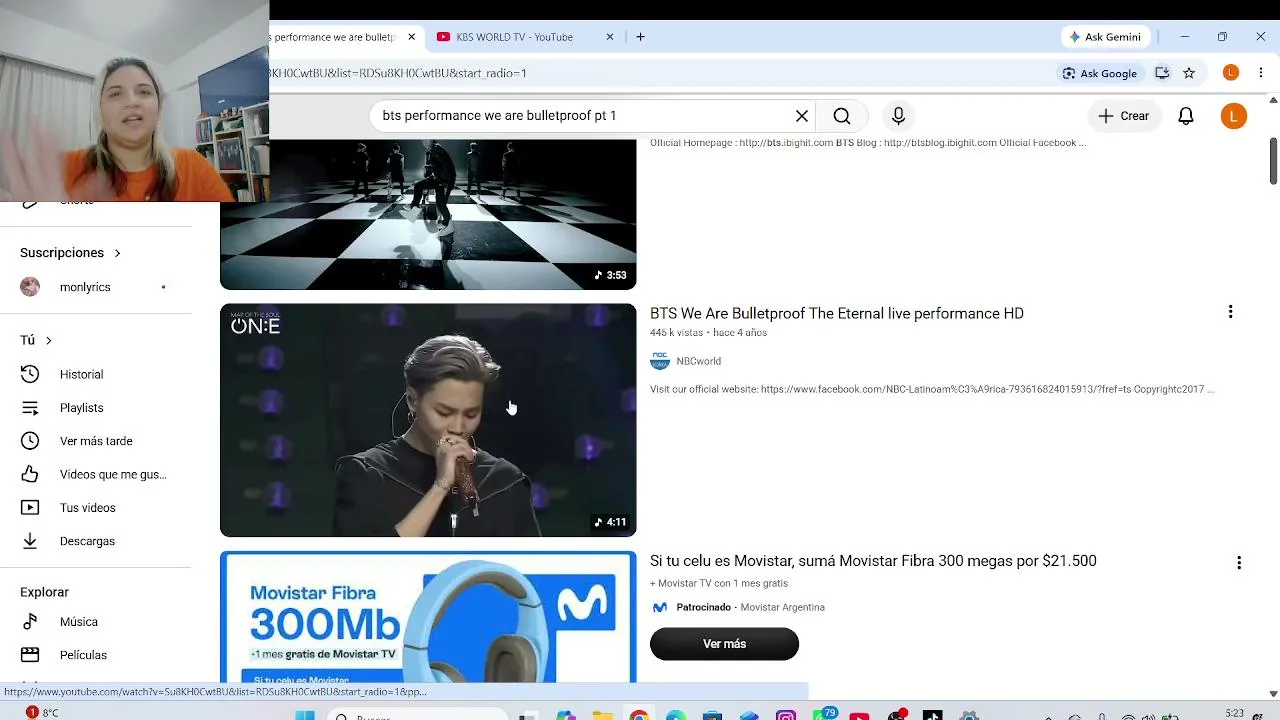Viewport: 1280px width, 720px height.
Task: Click the 'Visit our official website' description
Action: point(932,389)
